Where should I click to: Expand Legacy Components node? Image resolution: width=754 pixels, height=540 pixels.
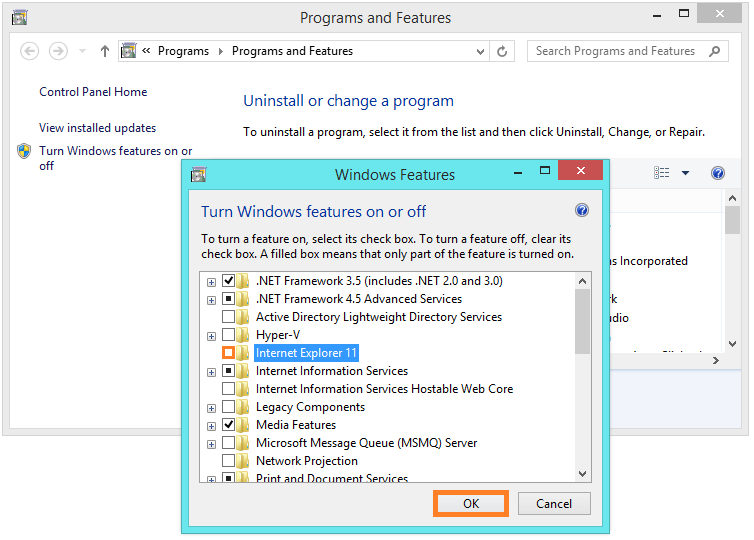coord(211,409)
